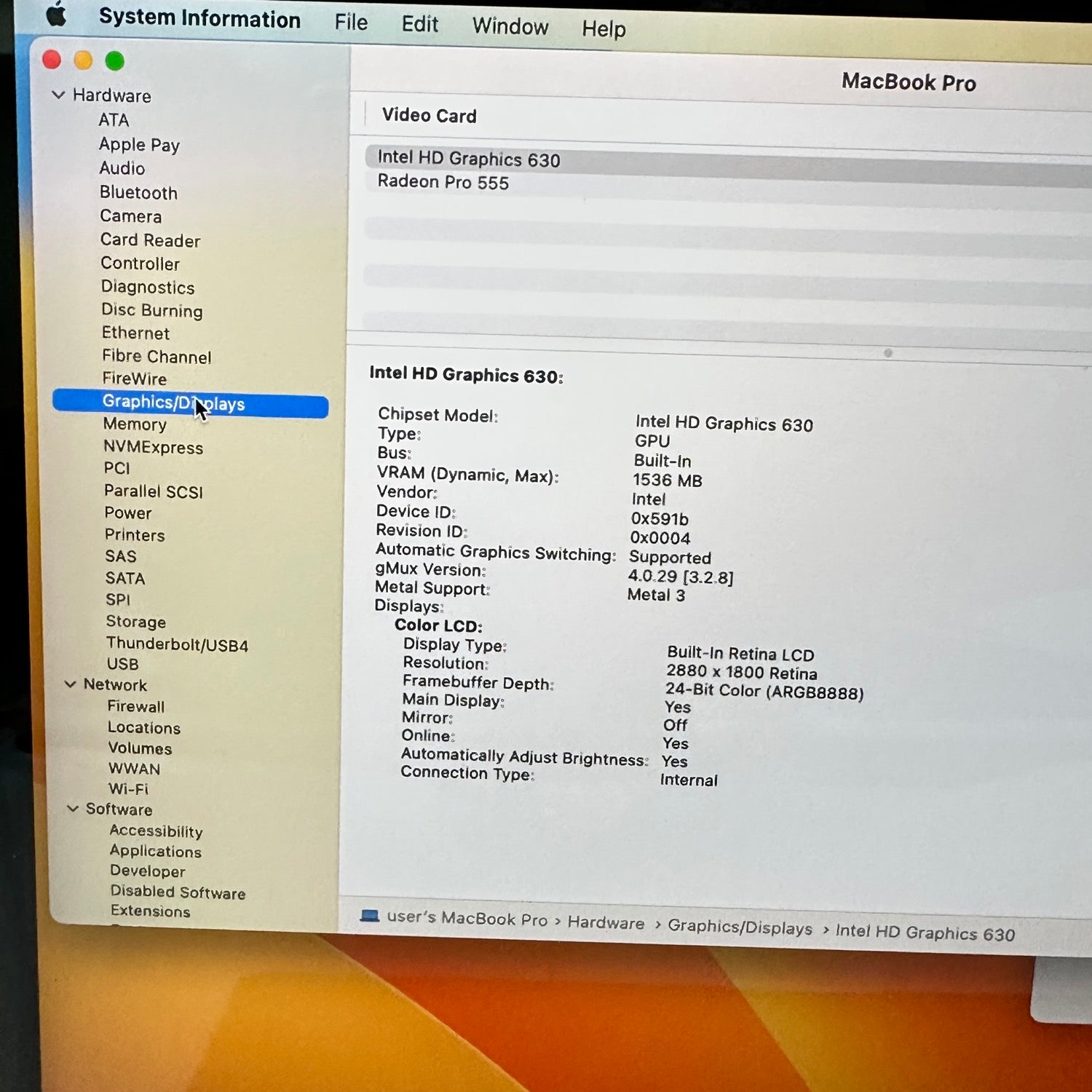Select Applications under Software
The image size is (1092, 1092).
[155, 851]
